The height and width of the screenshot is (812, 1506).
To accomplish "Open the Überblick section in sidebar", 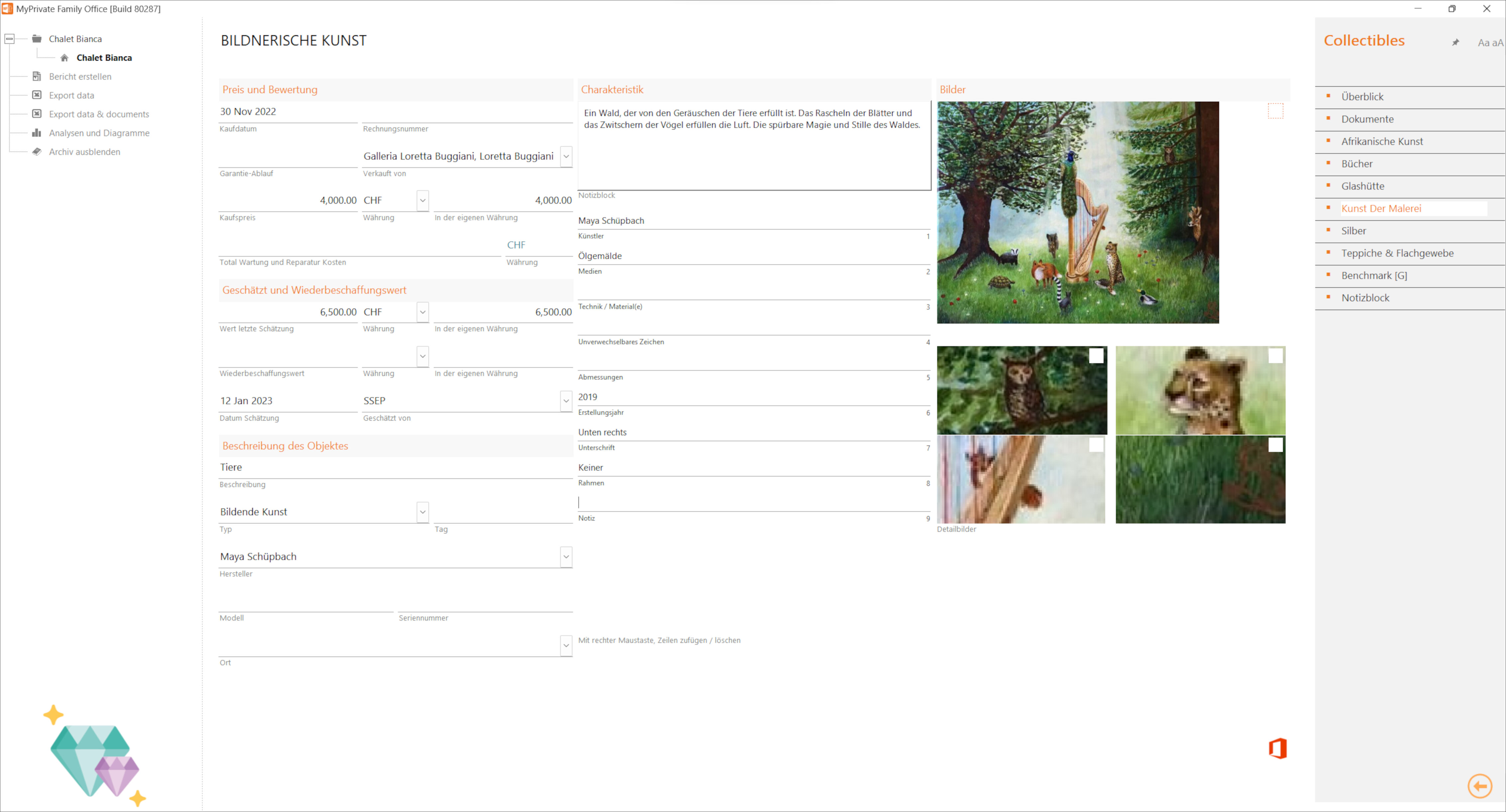I will pyautogui.click(x=1362, y=96).
